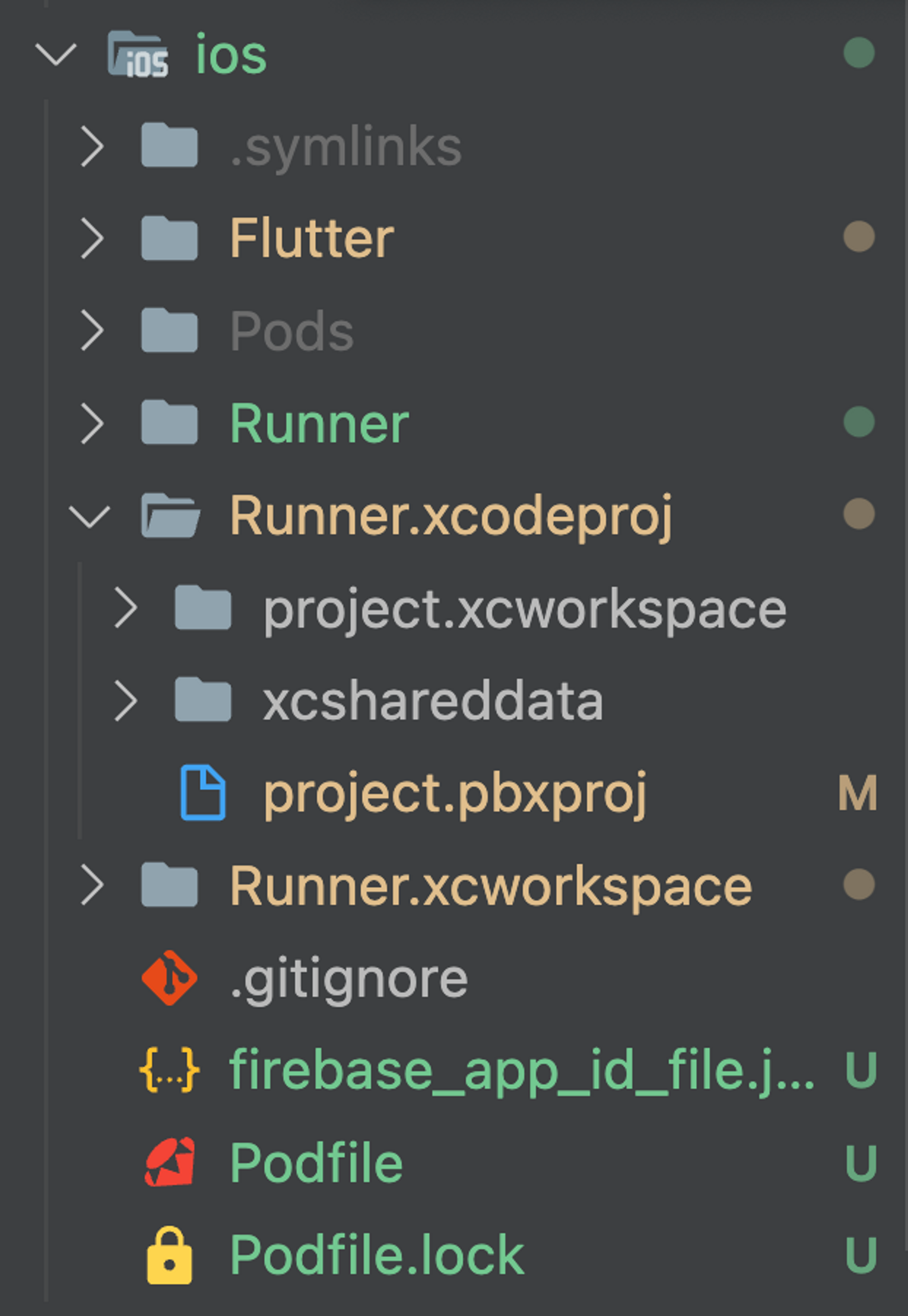Image resolution: width=908 pixels, height=1316 pixels.
Task: Expand the .symlinks folder
Action: coord(92,146)
